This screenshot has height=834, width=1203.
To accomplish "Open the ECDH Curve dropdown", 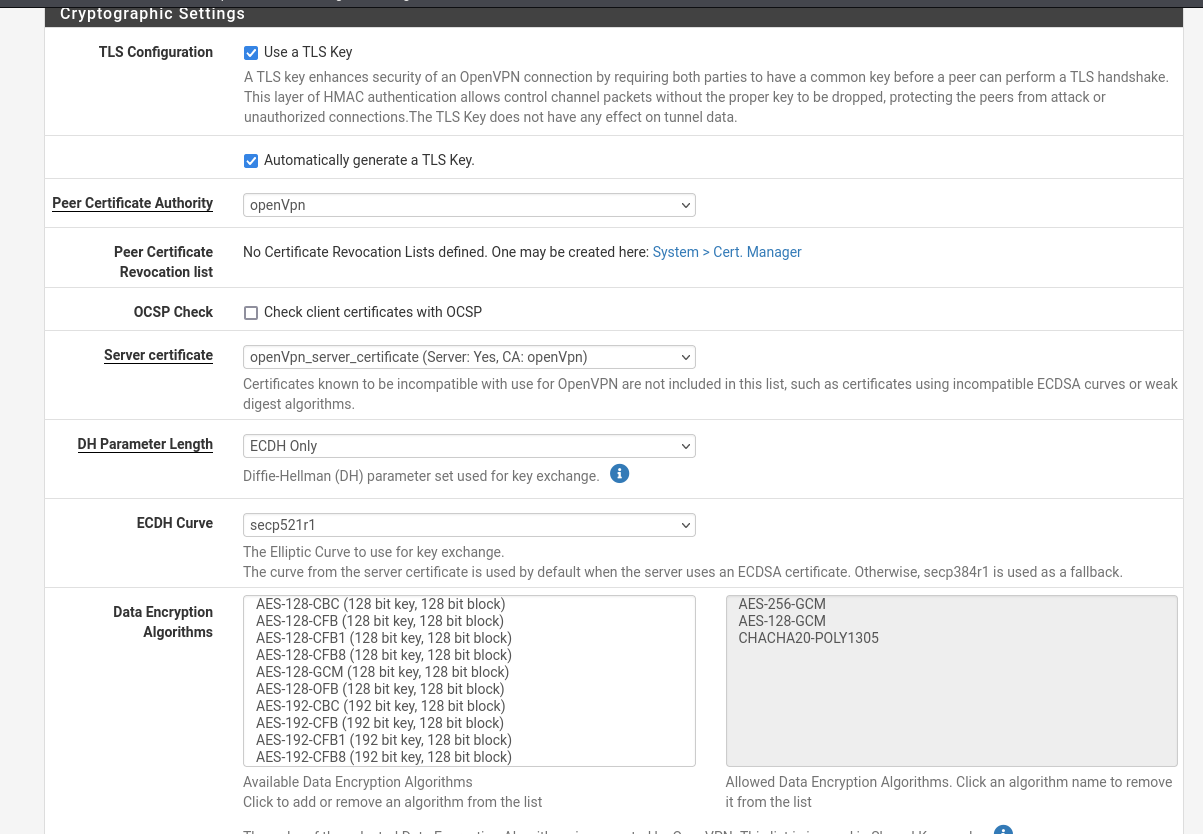I will pyautogui.click(x=469, y=525).
